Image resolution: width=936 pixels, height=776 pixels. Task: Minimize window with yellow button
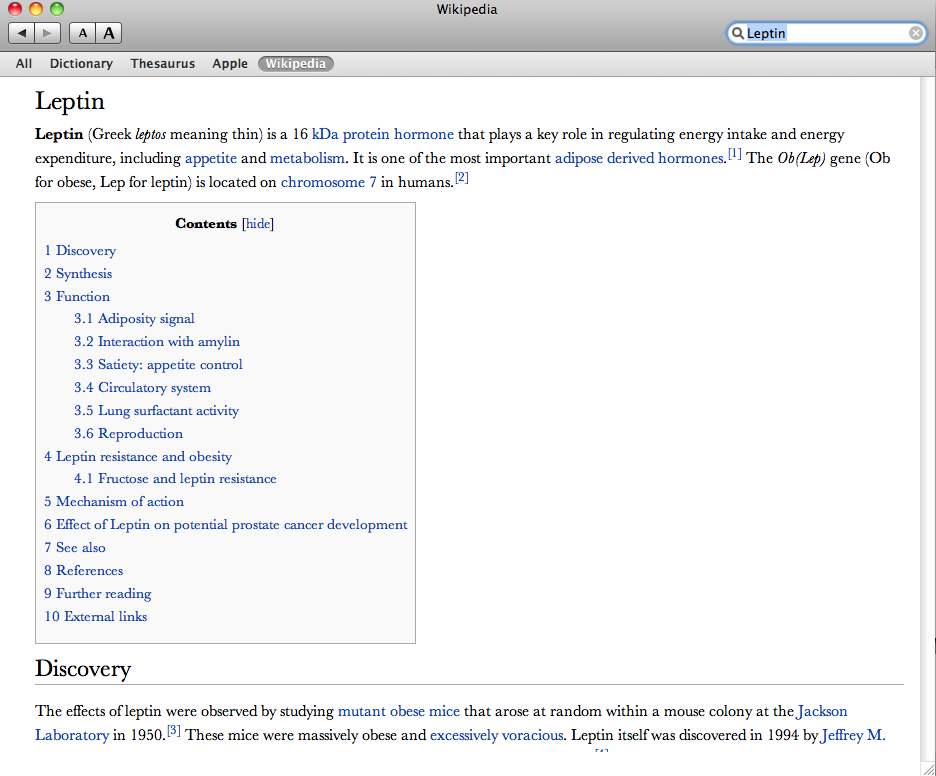pos(36,9)
